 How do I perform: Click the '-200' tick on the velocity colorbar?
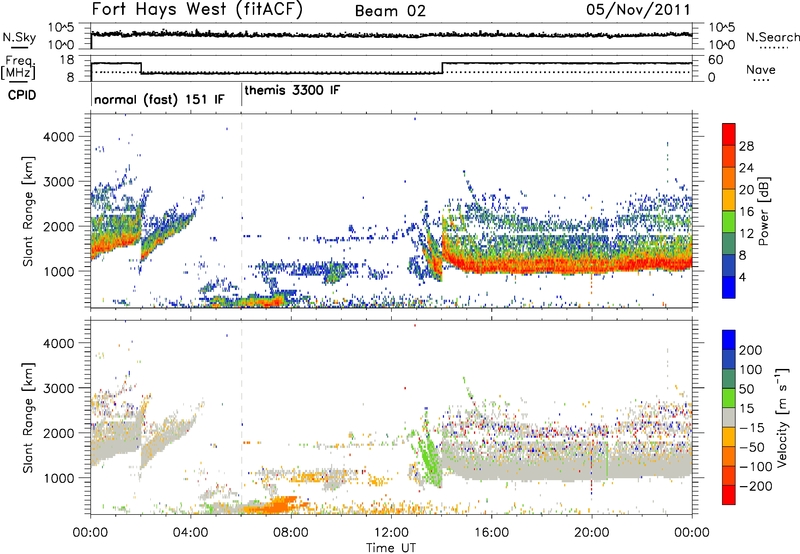[756, 486]
